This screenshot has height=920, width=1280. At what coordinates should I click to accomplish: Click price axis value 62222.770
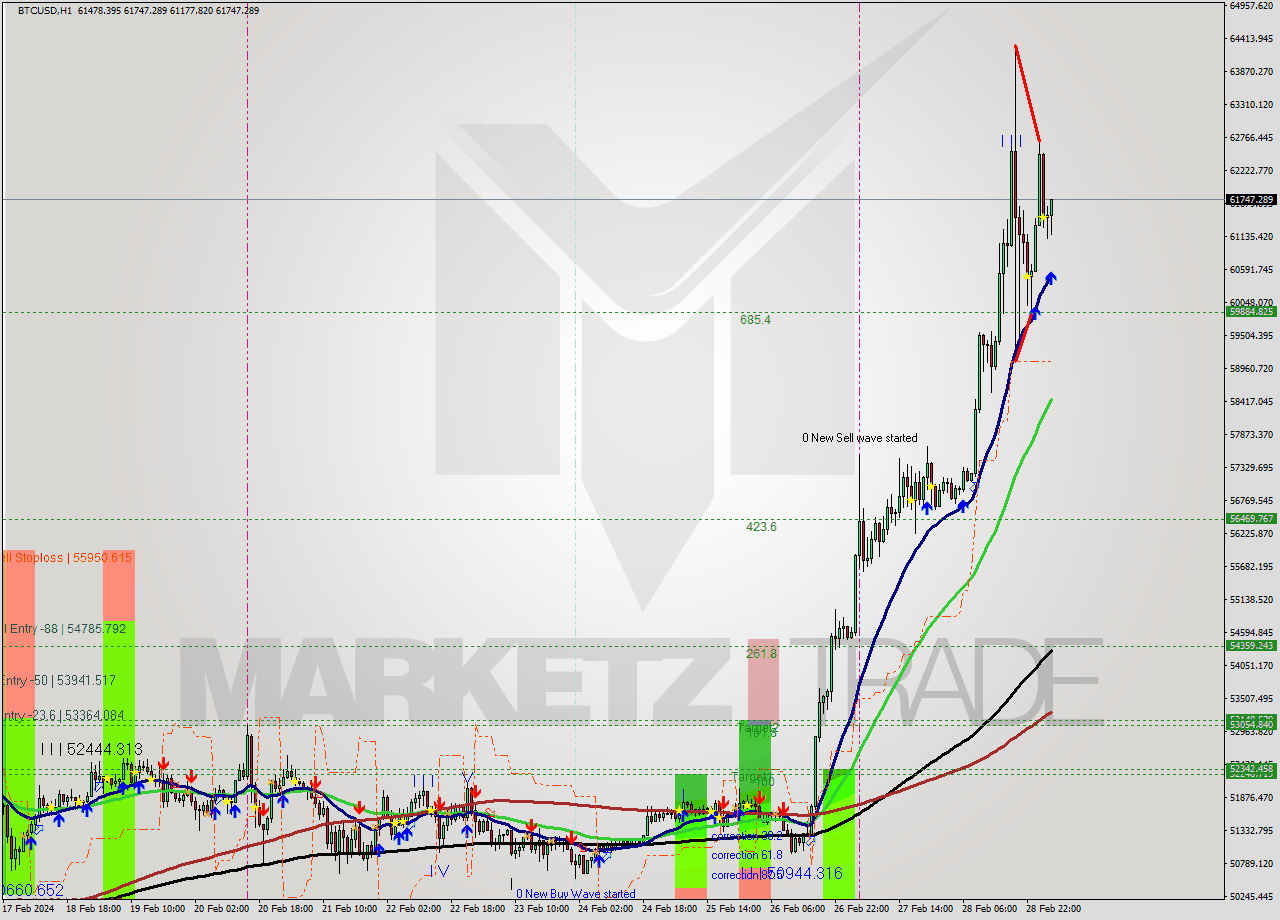click(1250, 171)
